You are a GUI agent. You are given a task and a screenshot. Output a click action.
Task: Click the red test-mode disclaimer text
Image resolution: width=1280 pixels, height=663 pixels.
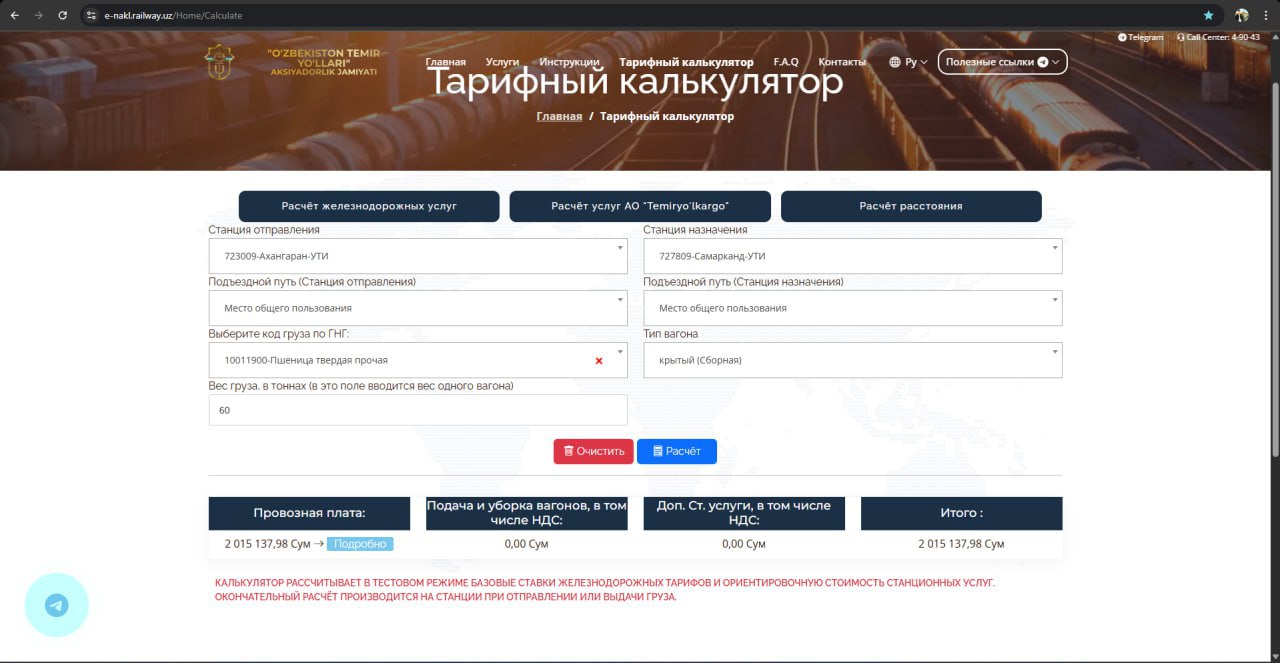pos(605,589)
